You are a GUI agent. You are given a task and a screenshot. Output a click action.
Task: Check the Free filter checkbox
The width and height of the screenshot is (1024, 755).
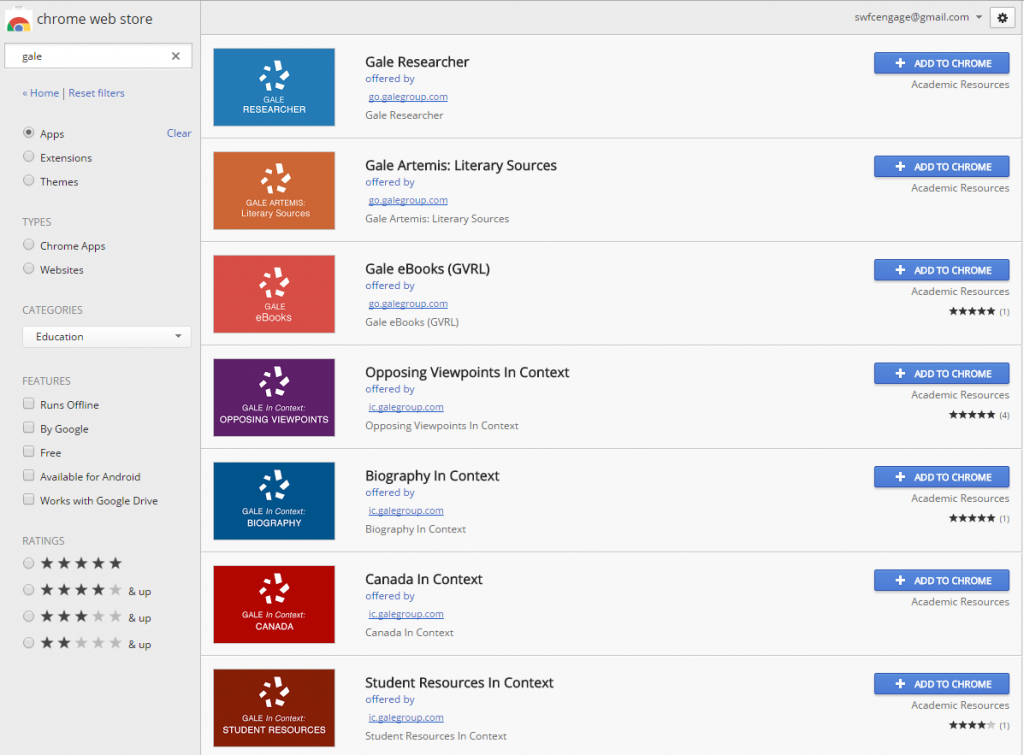(29, 452)
